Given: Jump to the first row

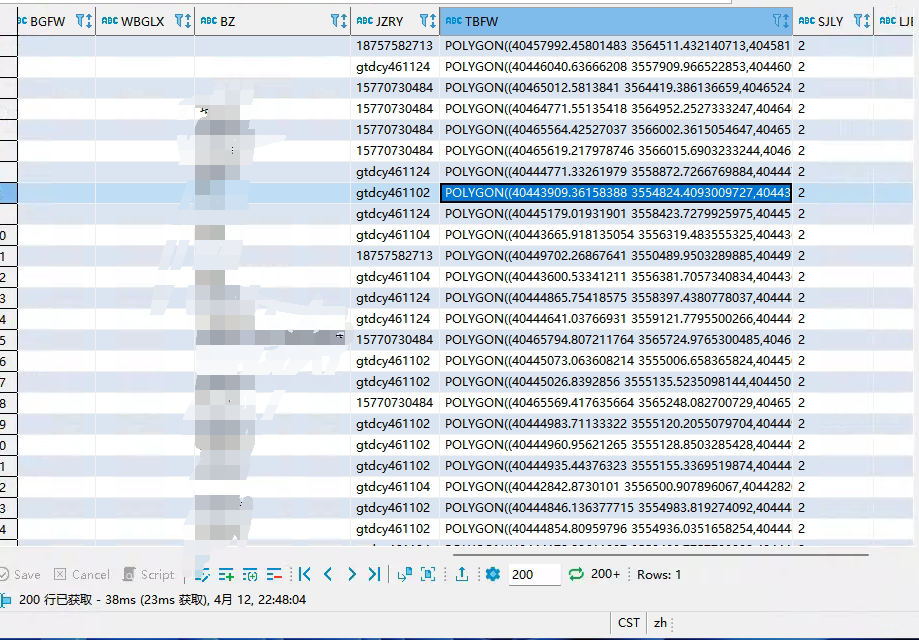Looking at the screenshot, I should (305, 574).
